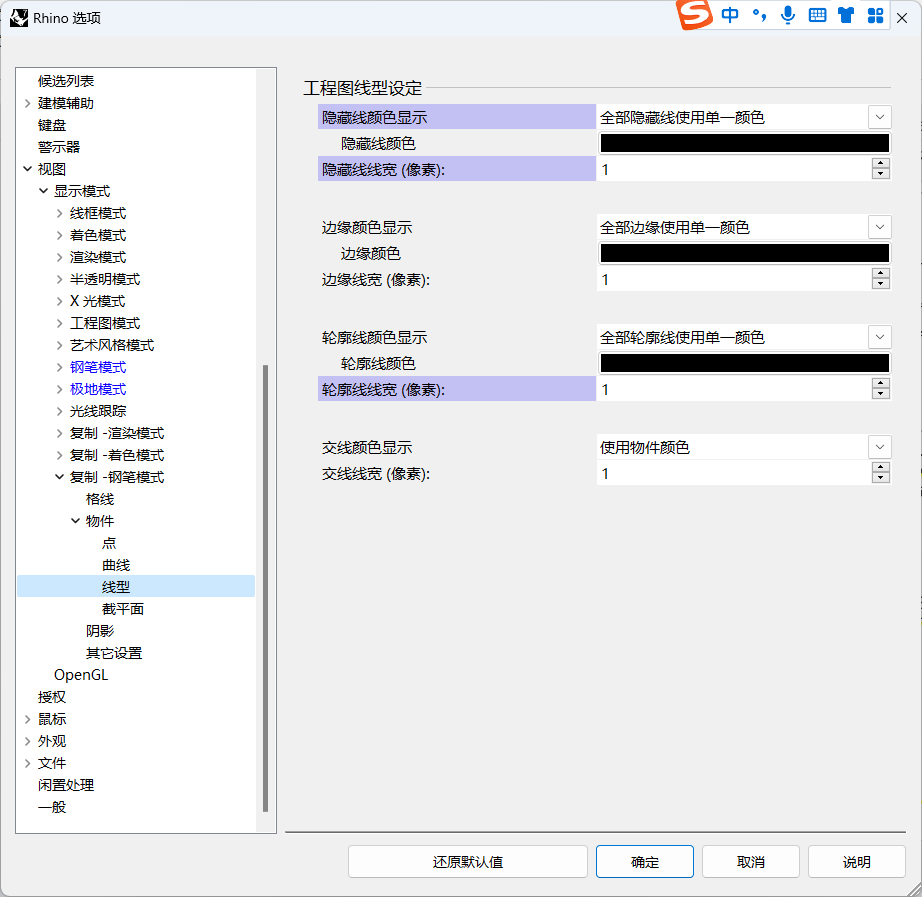Click the options tree vertical scrollbar
The image size is (922, 897).
tap(265, 588)
